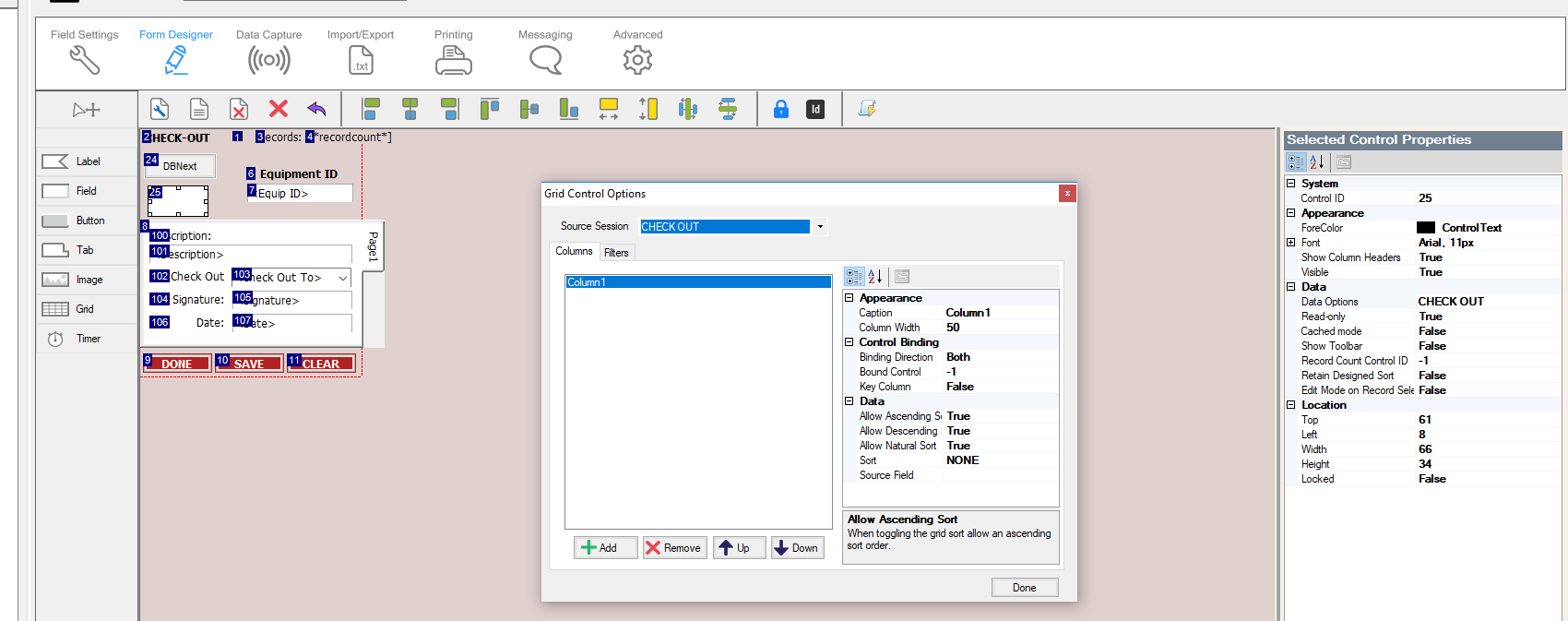Move column Up button
The height and width of the screenshot is (621, 1568).
click(x=739, y=548)
